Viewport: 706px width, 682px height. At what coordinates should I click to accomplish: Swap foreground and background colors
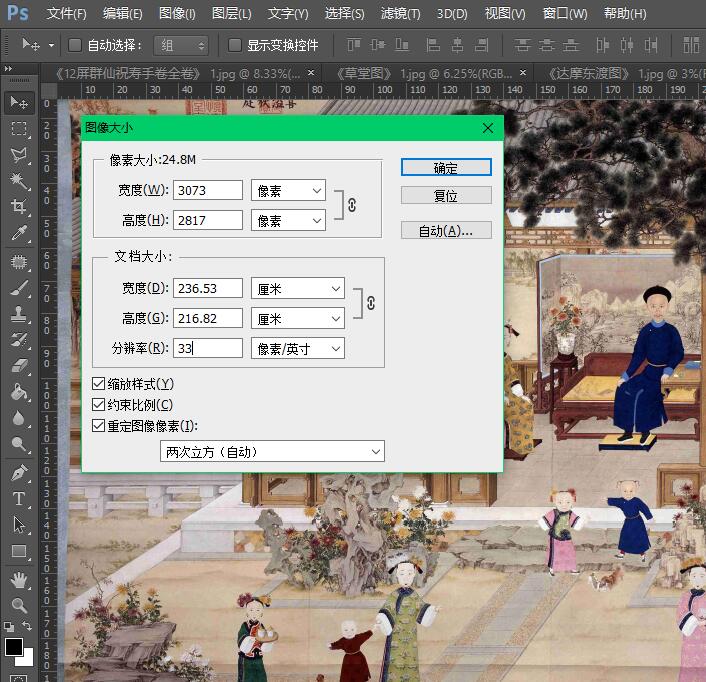tap(27, 626)
